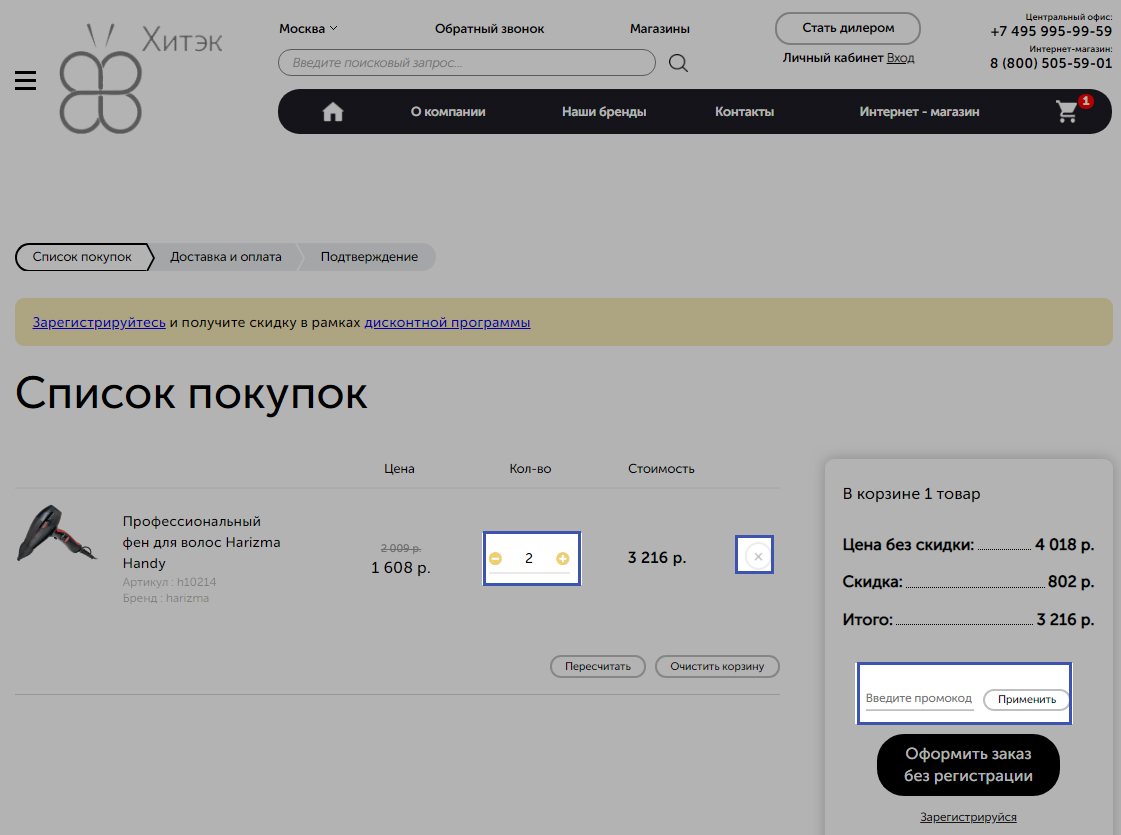This screenshot has height=835, width=1121.
Task: Open the О компании menu
Action: [x=448, y=112]
